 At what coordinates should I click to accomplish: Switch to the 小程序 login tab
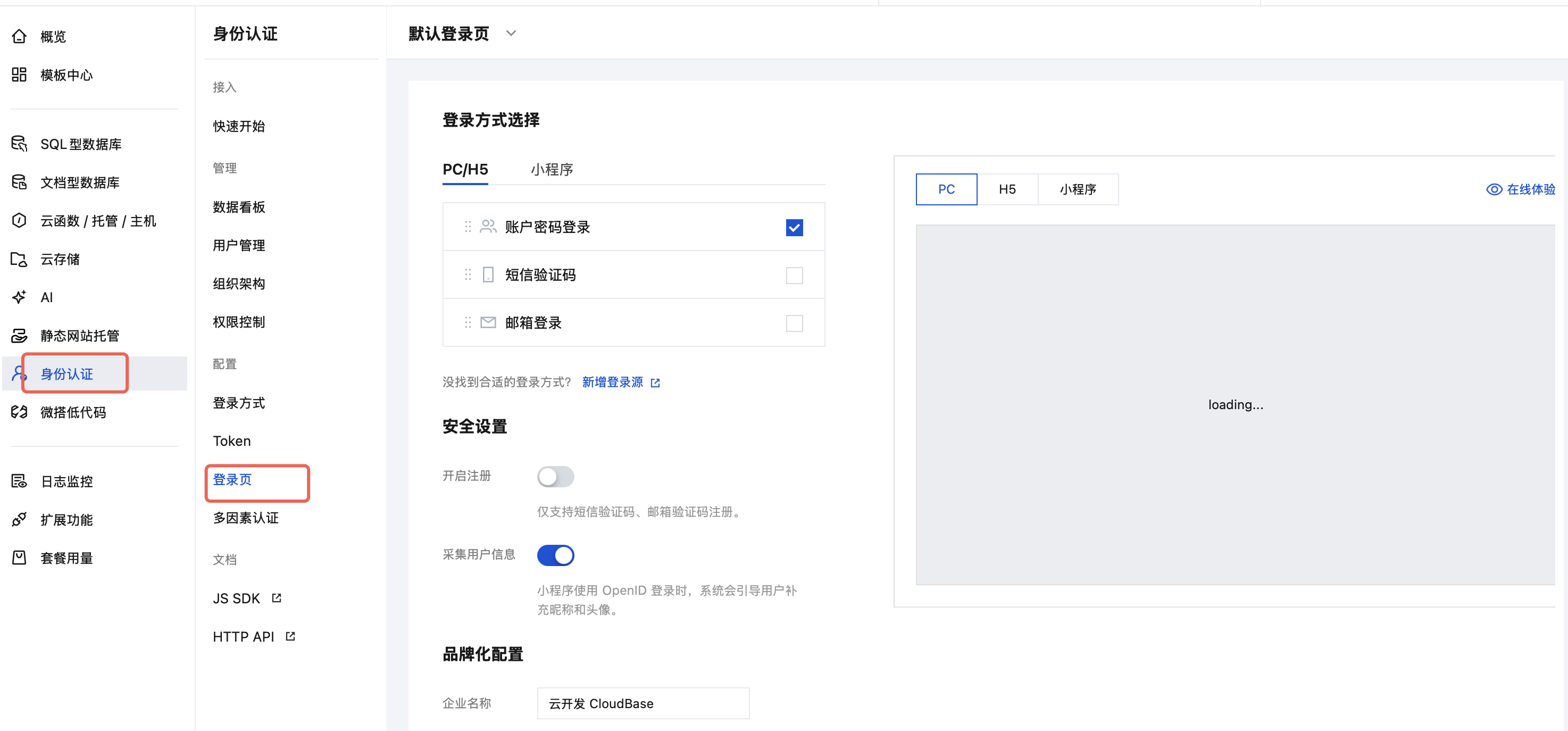[552, 170]
